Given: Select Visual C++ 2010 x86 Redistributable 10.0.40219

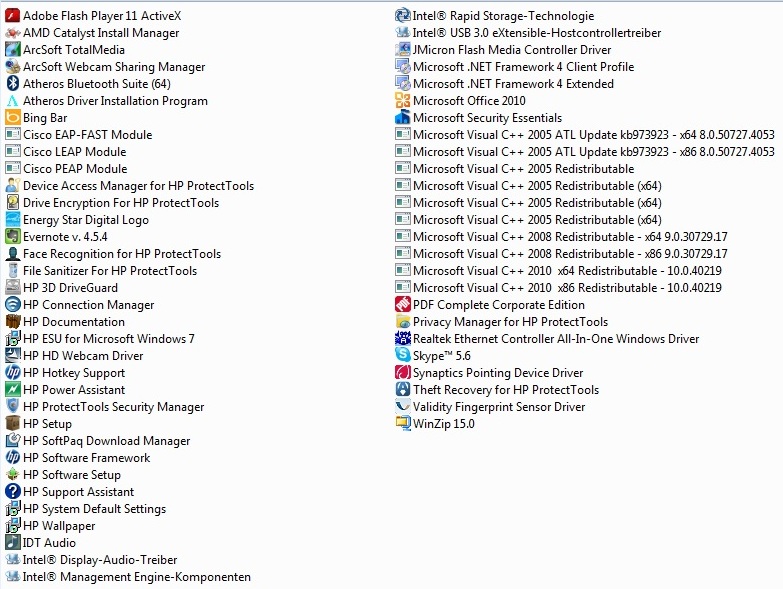Looking at the screenshot, I should [x=558, y=288].
